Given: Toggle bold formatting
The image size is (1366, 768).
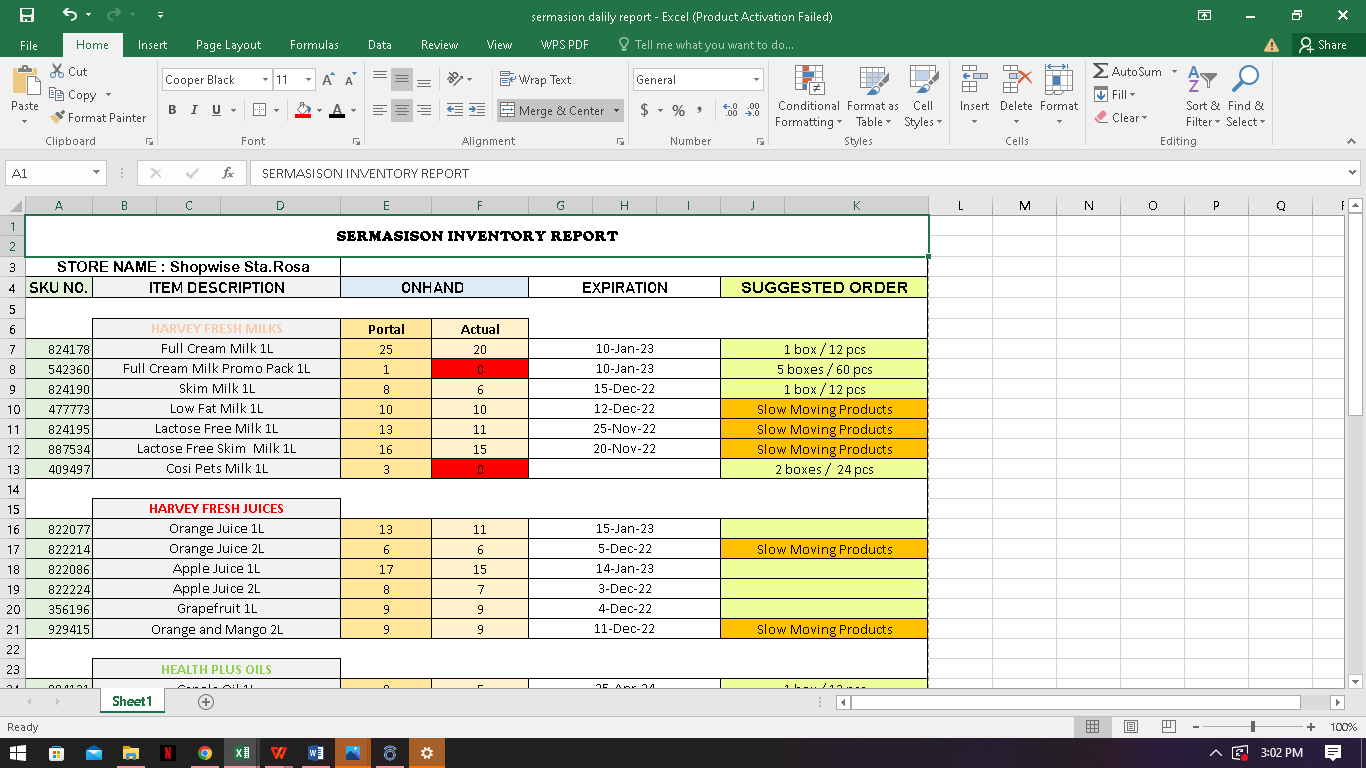Looking at the screenshot, I should [171, 110].
